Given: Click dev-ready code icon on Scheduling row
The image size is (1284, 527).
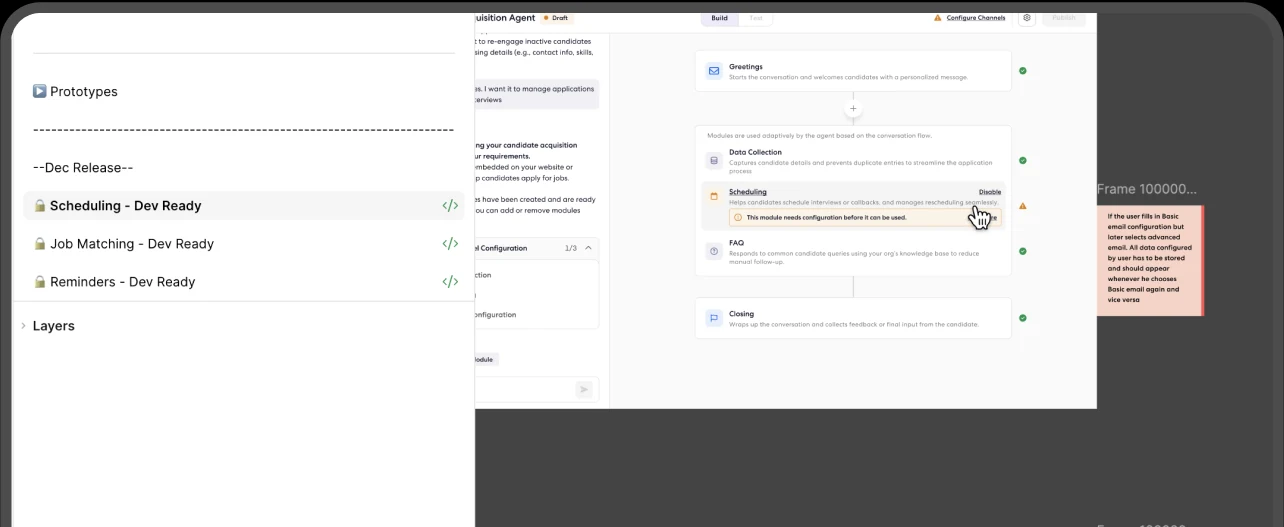Looking at the screenshot, I should (x=450, y=206).
